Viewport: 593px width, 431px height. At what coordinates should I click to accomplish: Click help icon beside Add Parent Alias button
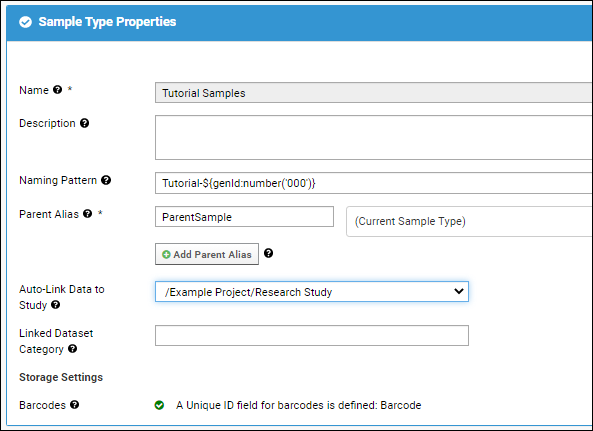click(269, 253)
